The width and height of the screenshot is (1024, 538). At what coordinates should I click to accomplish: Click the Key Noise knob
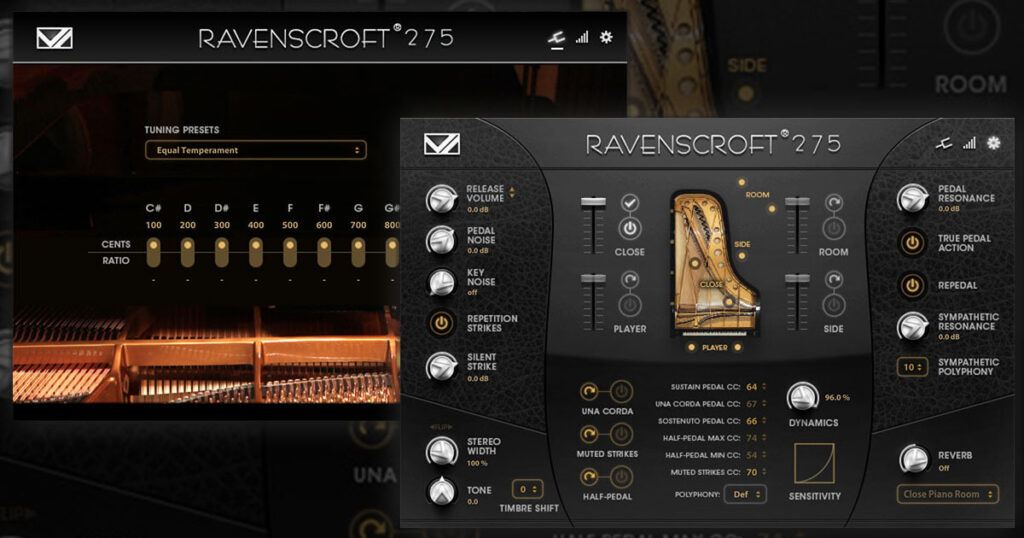tap(441, 282)
